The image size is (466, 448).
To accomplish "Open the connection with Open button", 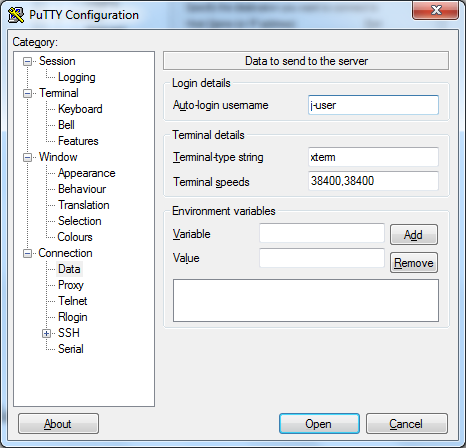I will tap(319, 424).
